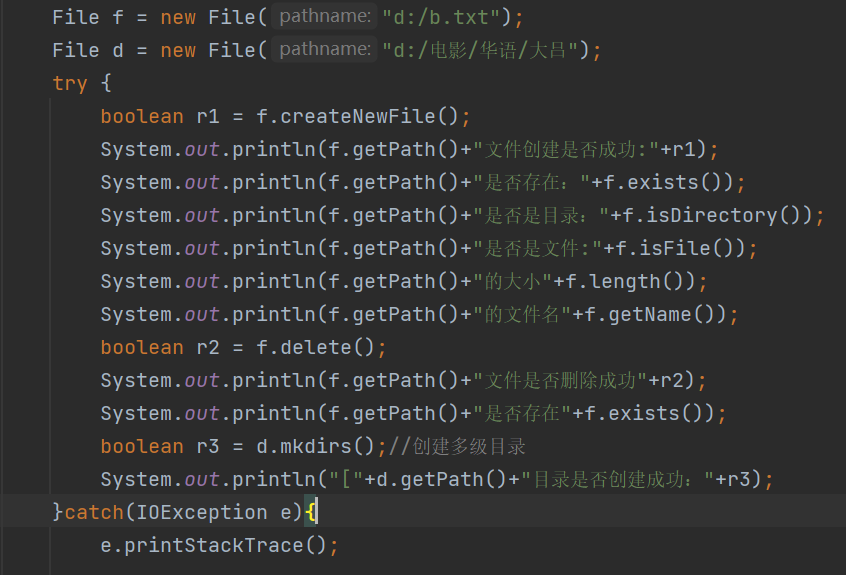Click the pathname hint on the File d line
The image size is (846, 575).
[323, 50]
